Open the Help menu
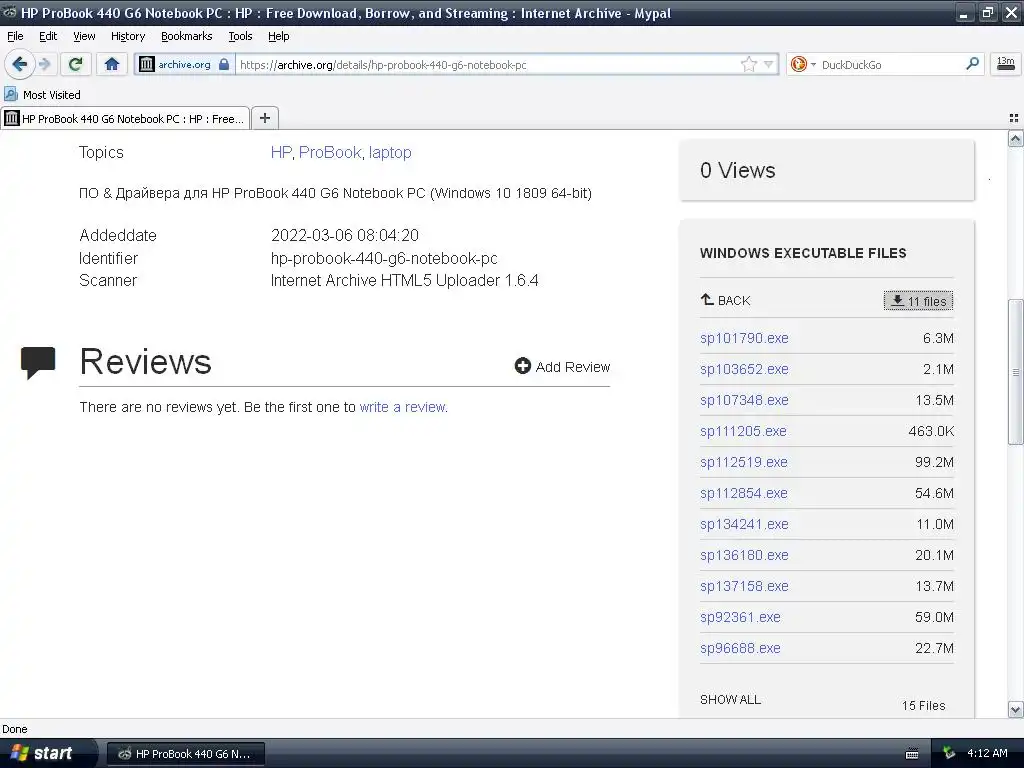This screenshot has width=1024, height=768. (x=278, y=36)
